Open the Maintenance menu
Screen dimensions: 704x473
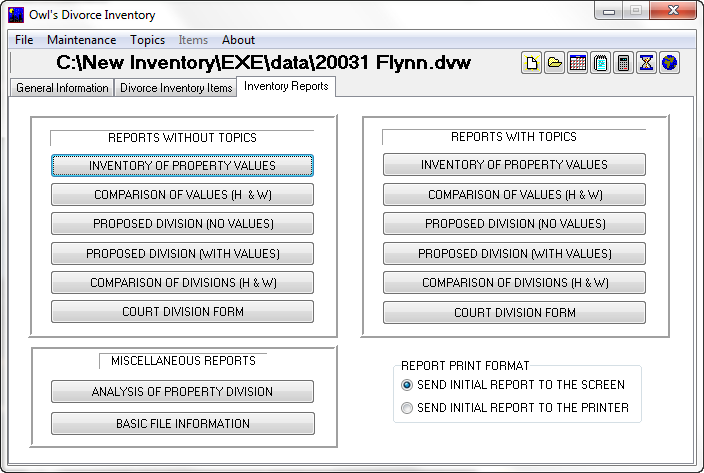click(81, 40)
